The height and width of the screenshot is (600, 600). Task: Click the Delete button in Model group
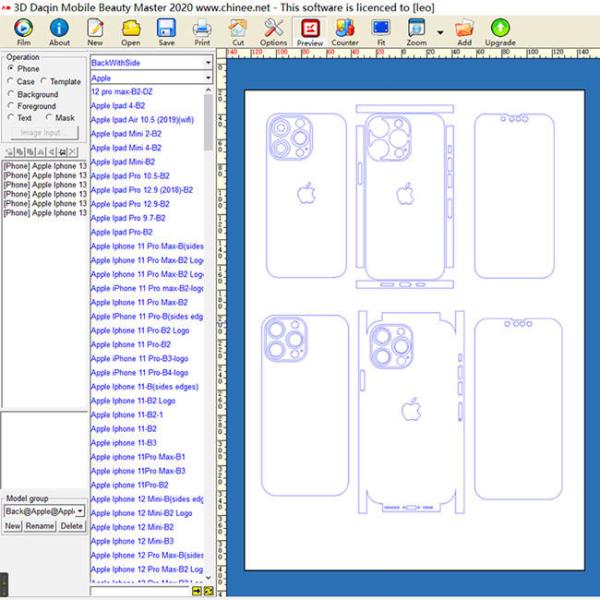(71, 526)
